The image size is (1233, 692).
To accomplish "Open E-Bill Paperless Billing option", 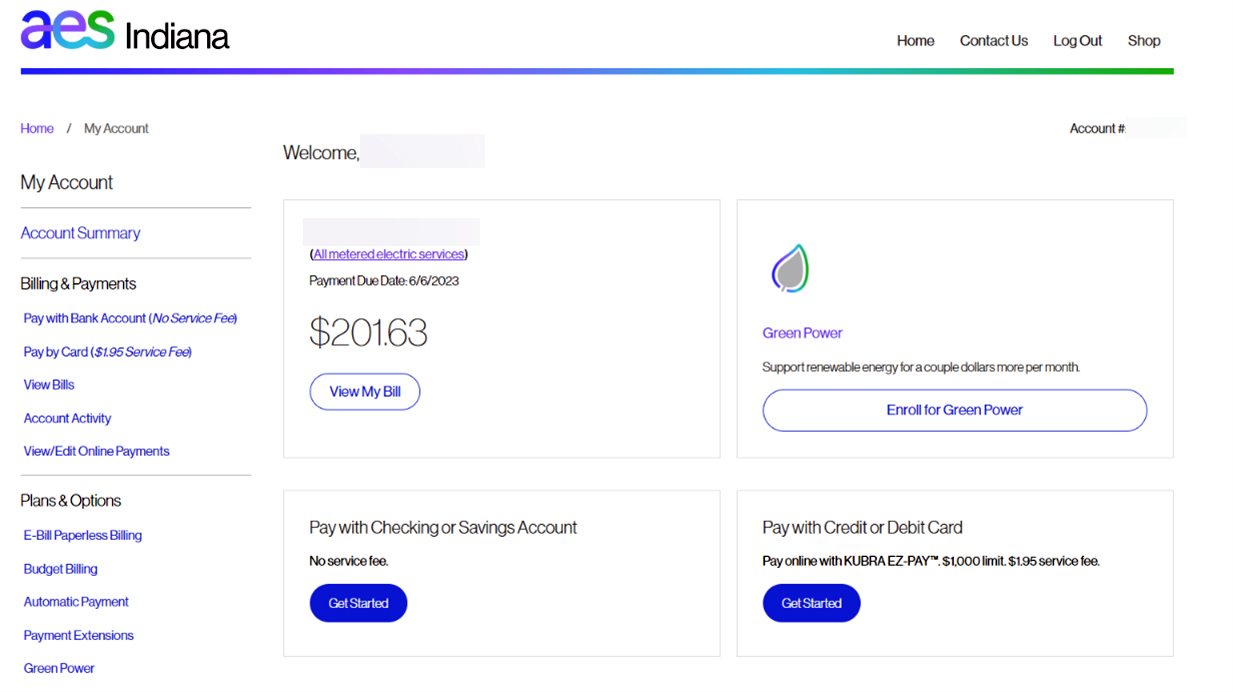I will coord(83,535).
